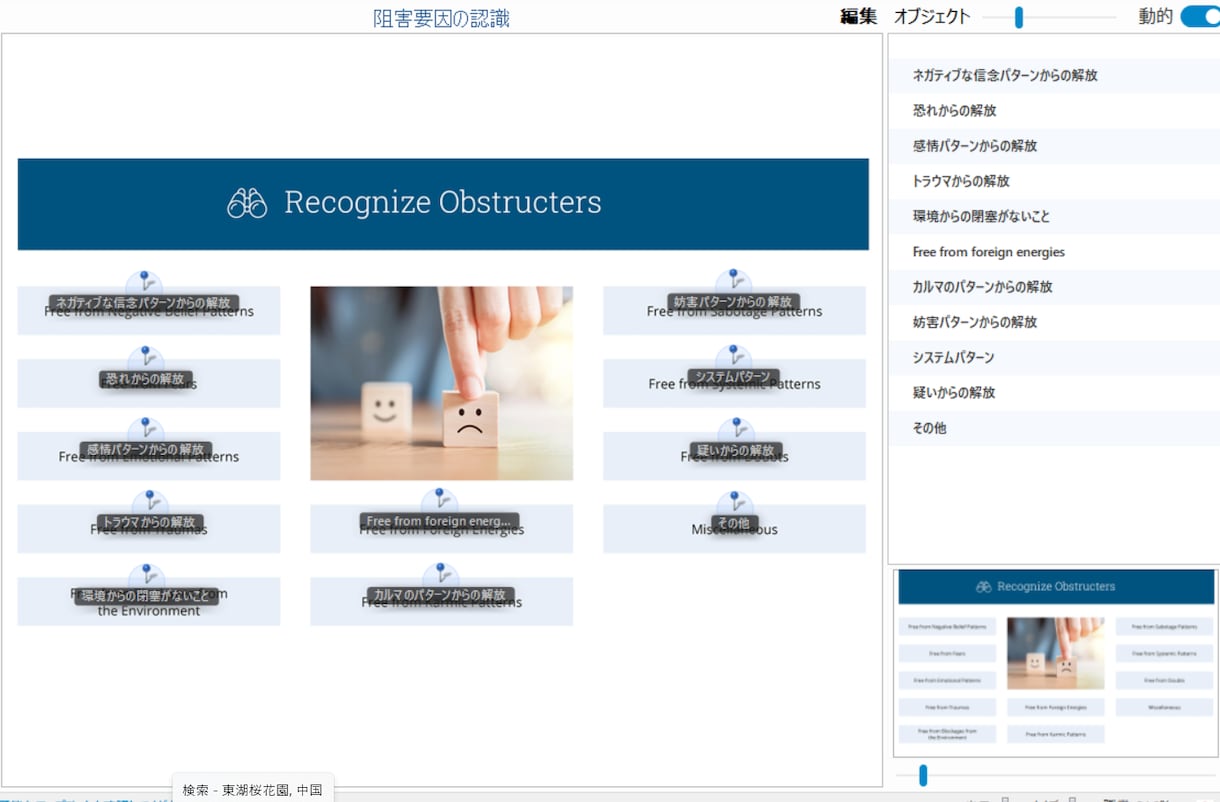Select カルマのパターンからの解放 in right list

(x=1054, y=287)
